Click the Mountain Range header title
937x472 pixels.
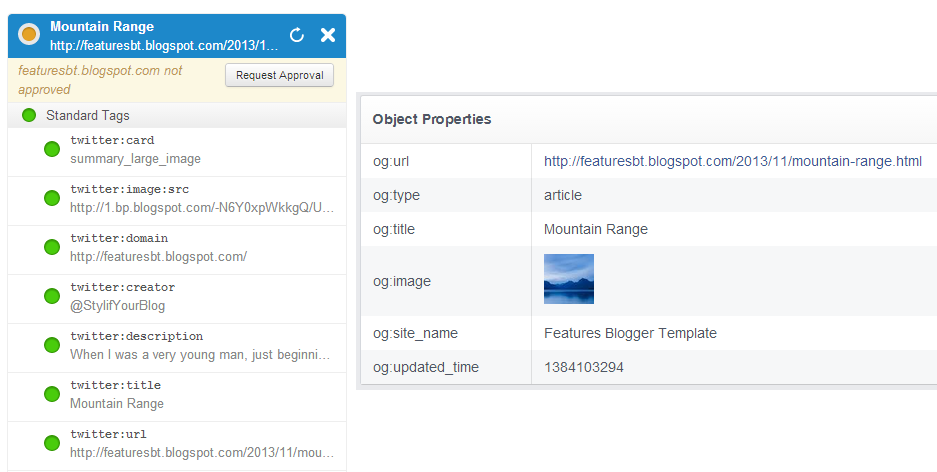[102, 26]
